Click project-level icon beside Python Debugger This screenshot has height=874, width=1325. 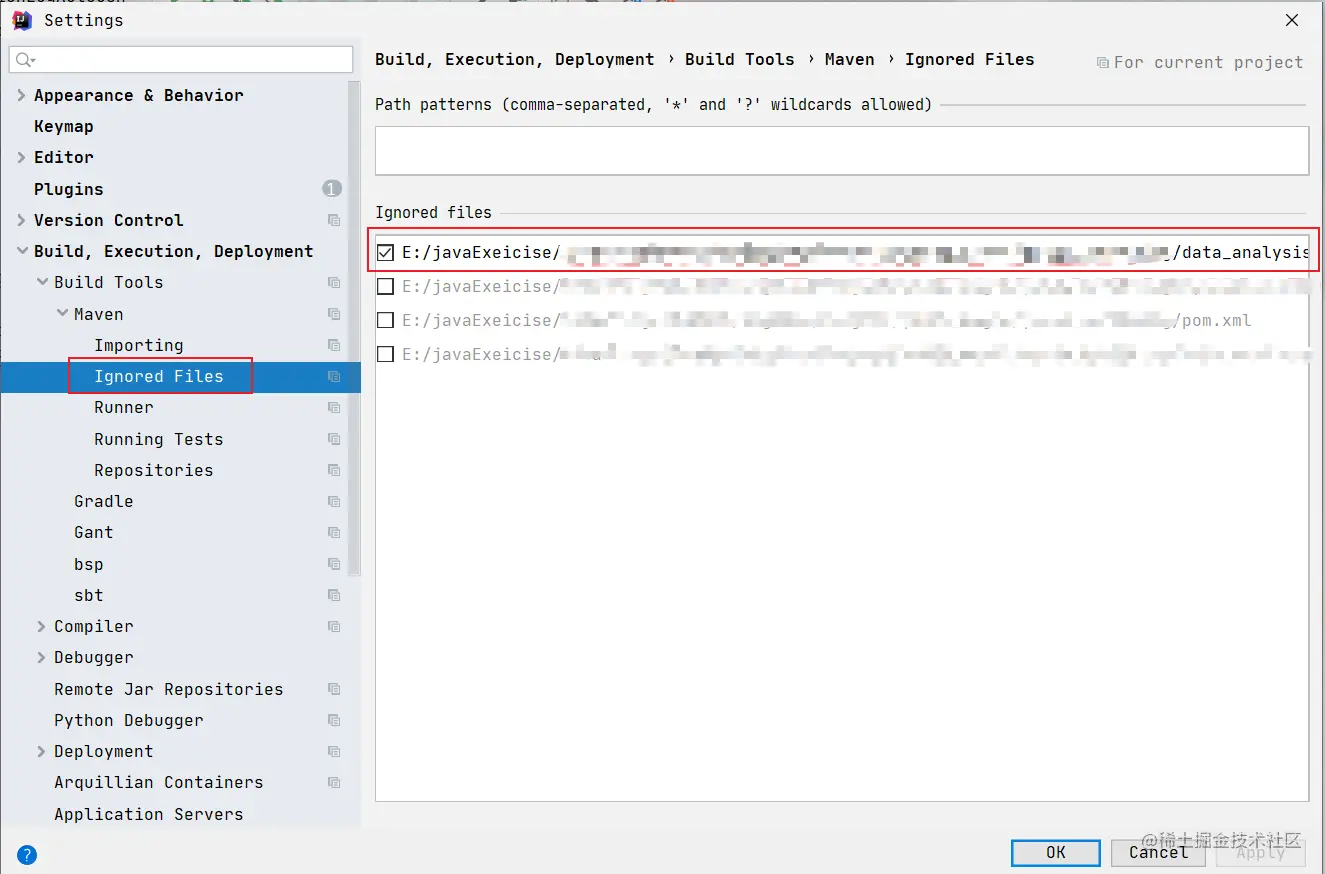tap(334, 720)
